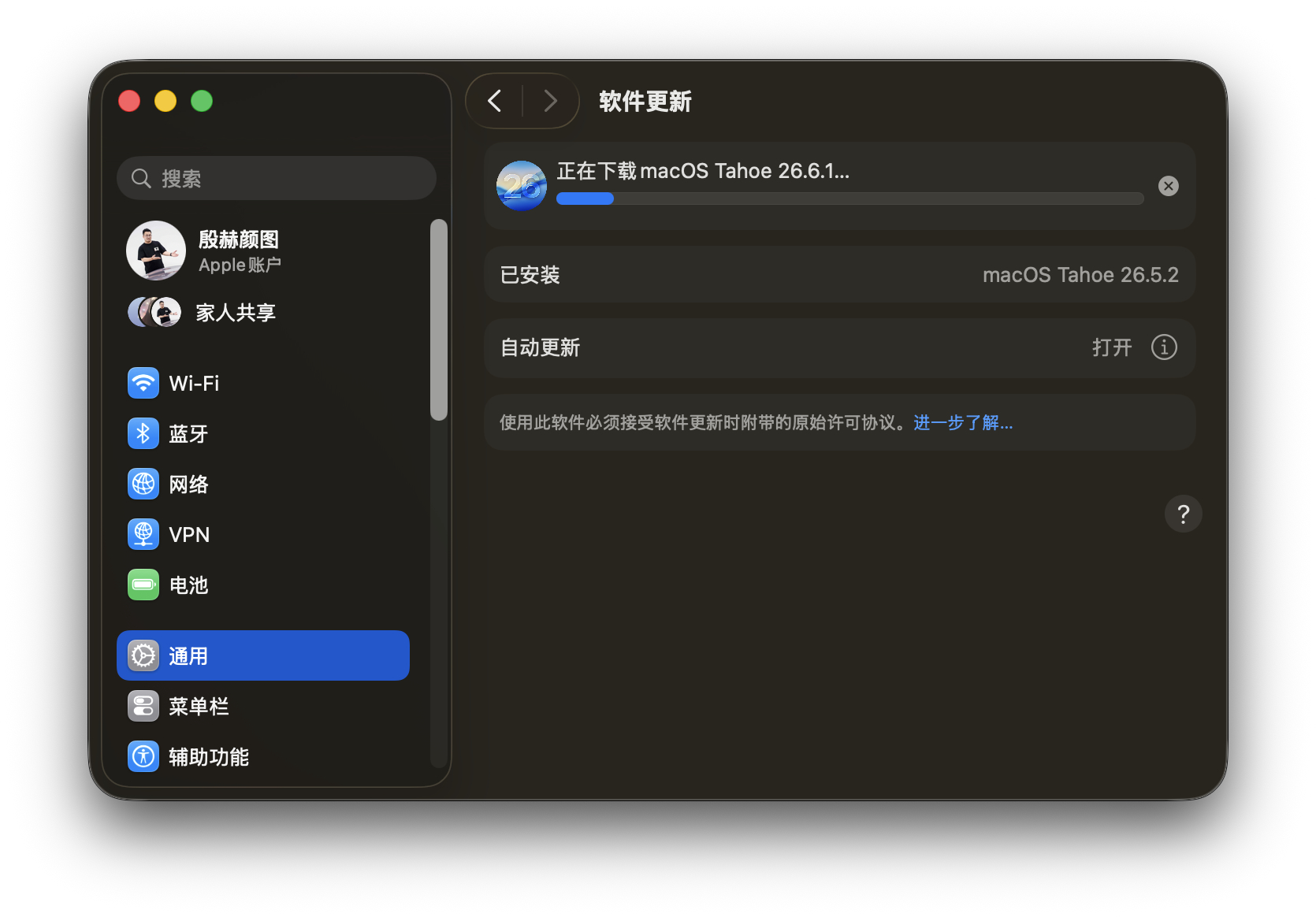Click the 家人共享 label
The image size is (1316, 917).
tap(236, 313)
